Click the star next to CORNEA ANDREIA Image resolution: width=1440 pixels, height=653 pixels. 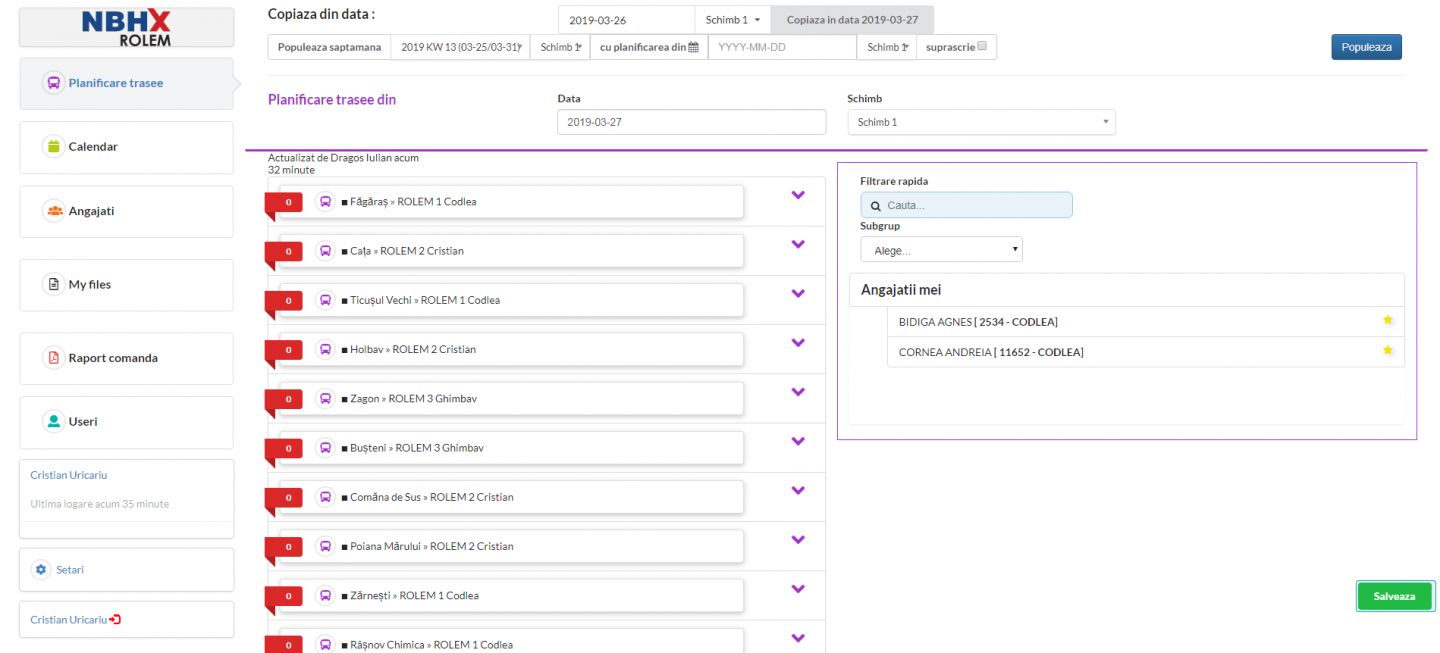tap(1388, 351)
